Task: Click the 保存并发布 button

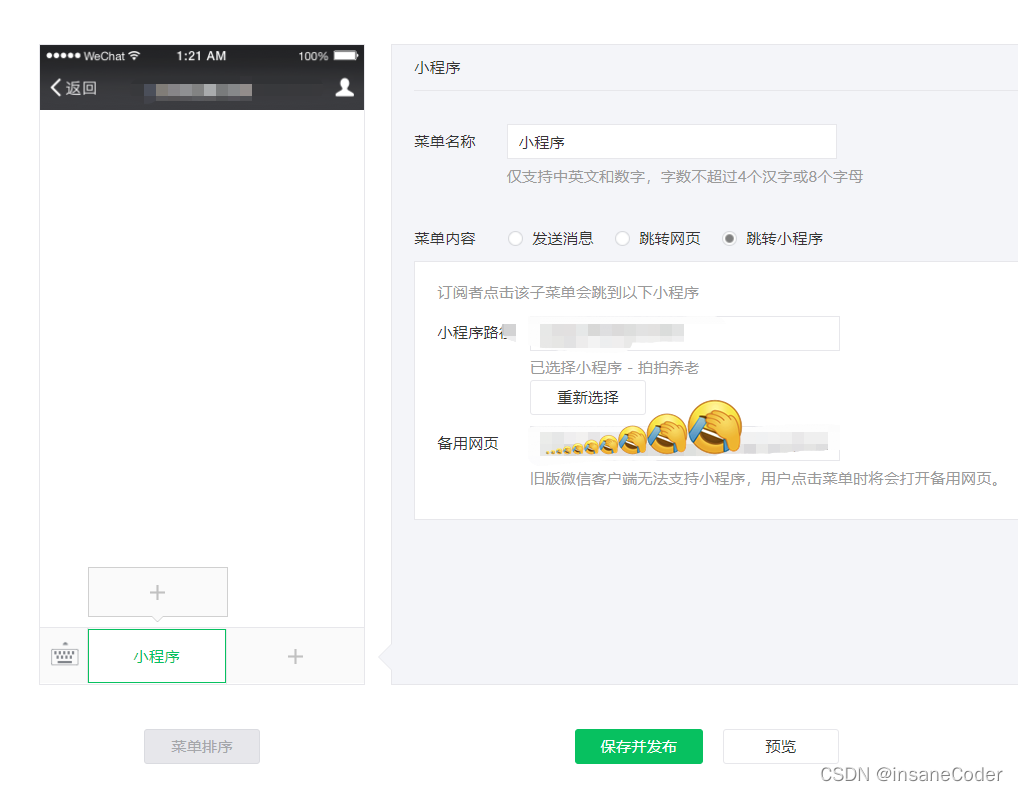Action: (x=639, y=746)
